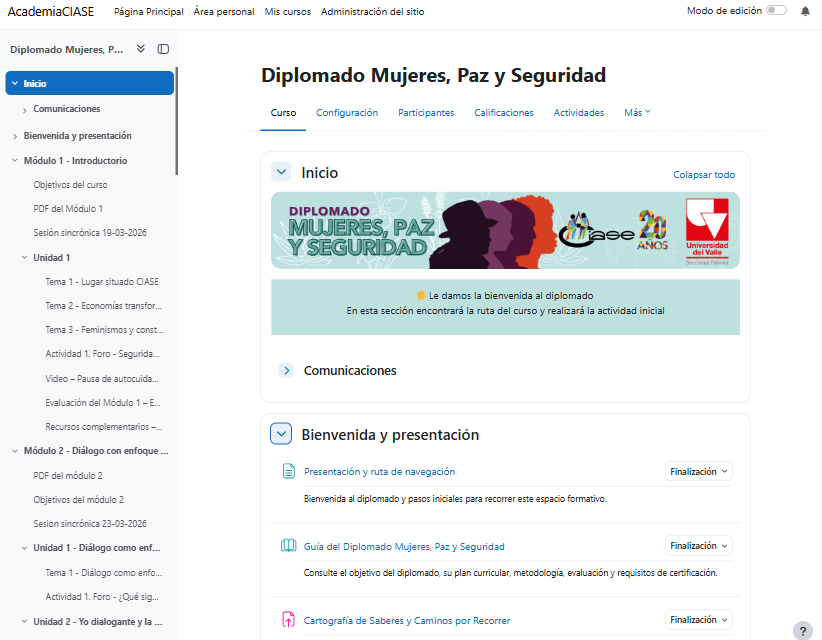822x640 pixels.
Task: Switch to the Actividades tab
Action: point(578,113)
